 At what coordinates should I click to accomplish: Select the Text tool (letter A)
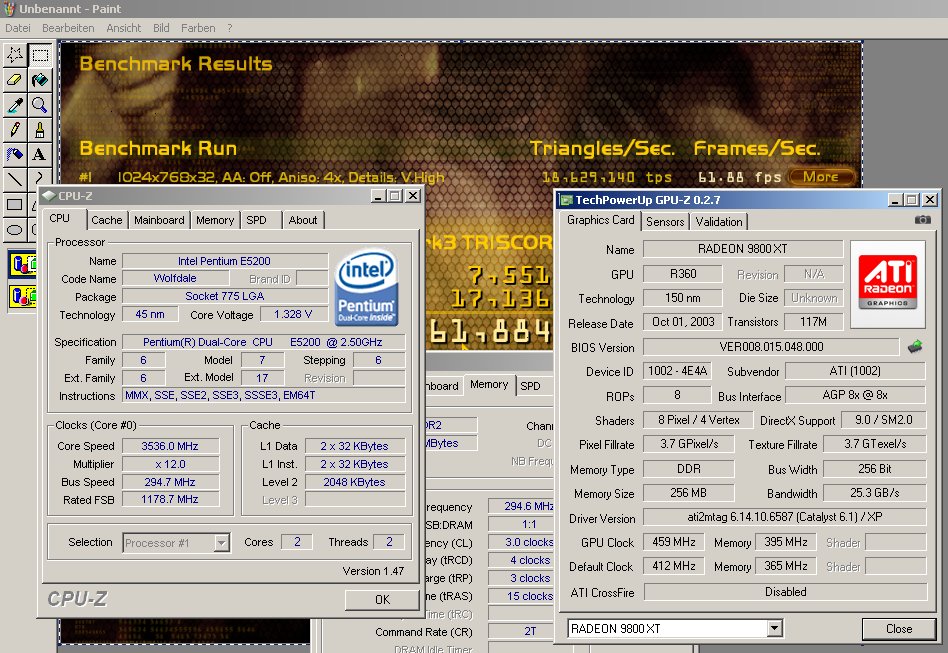pos(40,154)
